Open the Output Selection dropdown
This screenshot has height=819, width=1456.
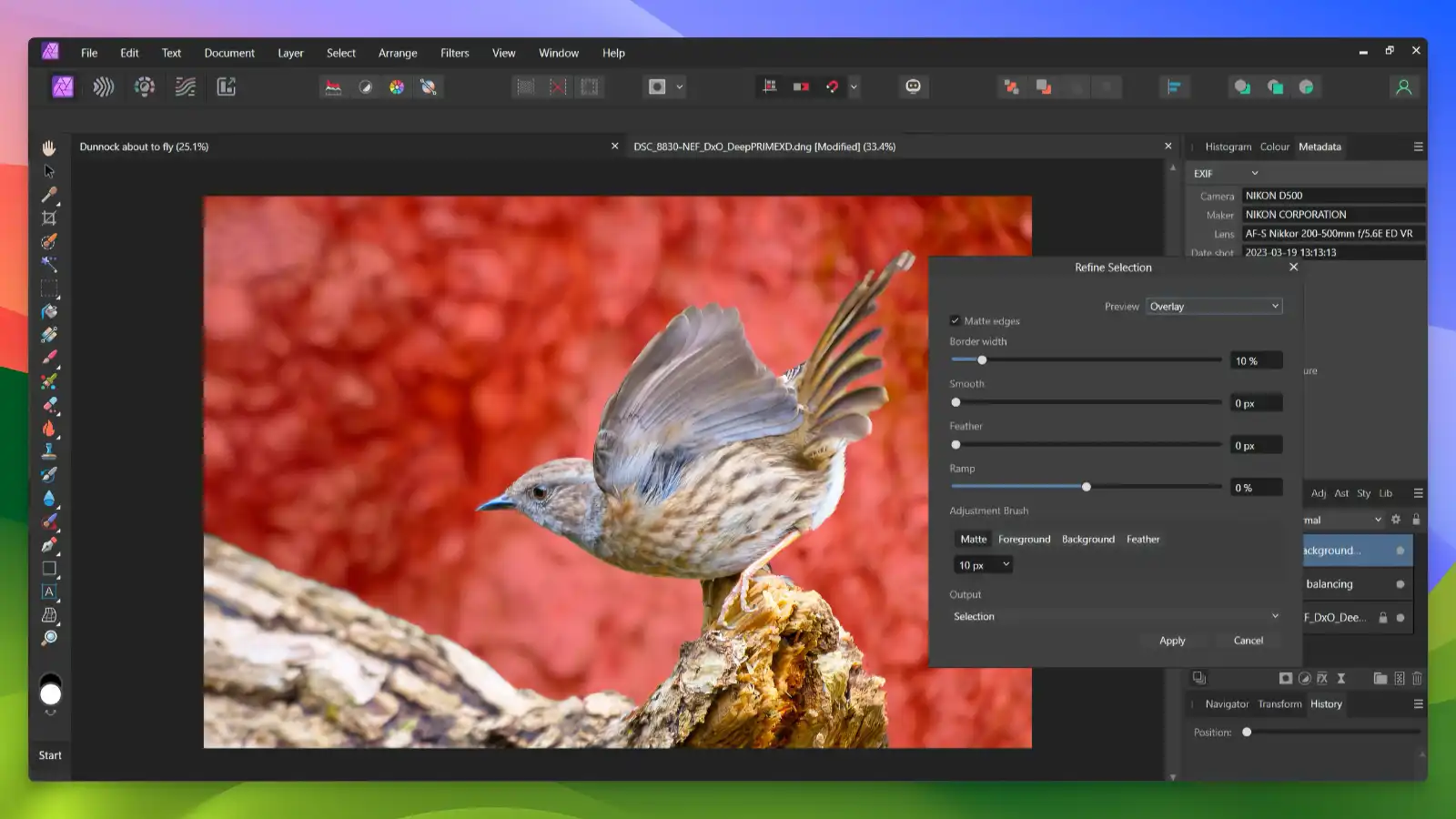click(1114, 616)
